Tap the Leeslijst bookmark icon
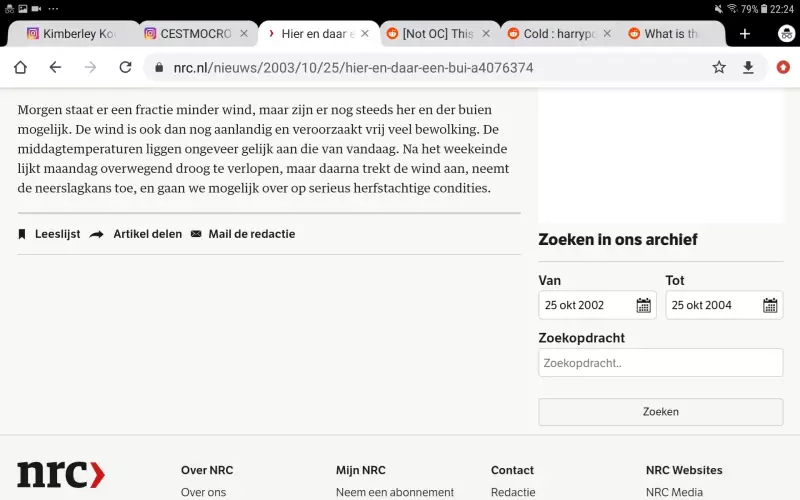 pyautogui.click(x=21, y=234)
